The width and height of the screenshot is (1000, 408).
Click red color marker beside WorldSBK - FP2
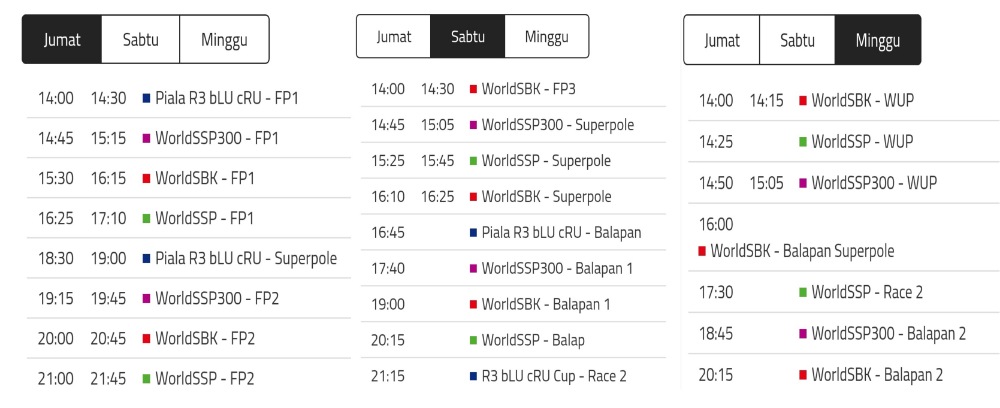[146, 338]
